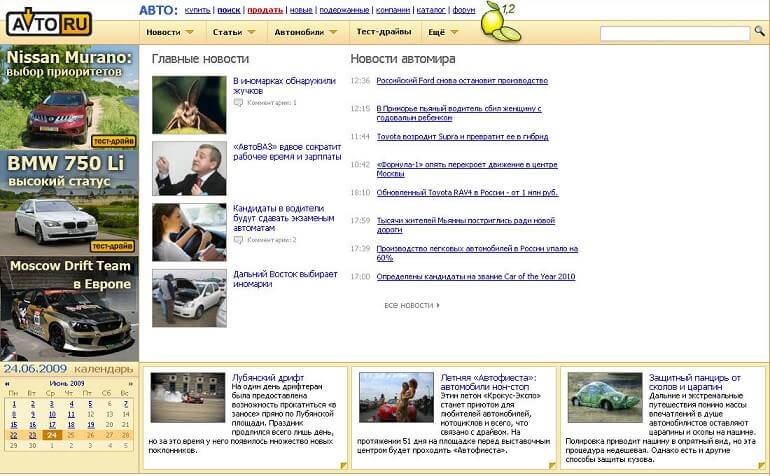Expand the Автомобили menu dropdown
Screen dimensions: 770x476
point(333,32)
